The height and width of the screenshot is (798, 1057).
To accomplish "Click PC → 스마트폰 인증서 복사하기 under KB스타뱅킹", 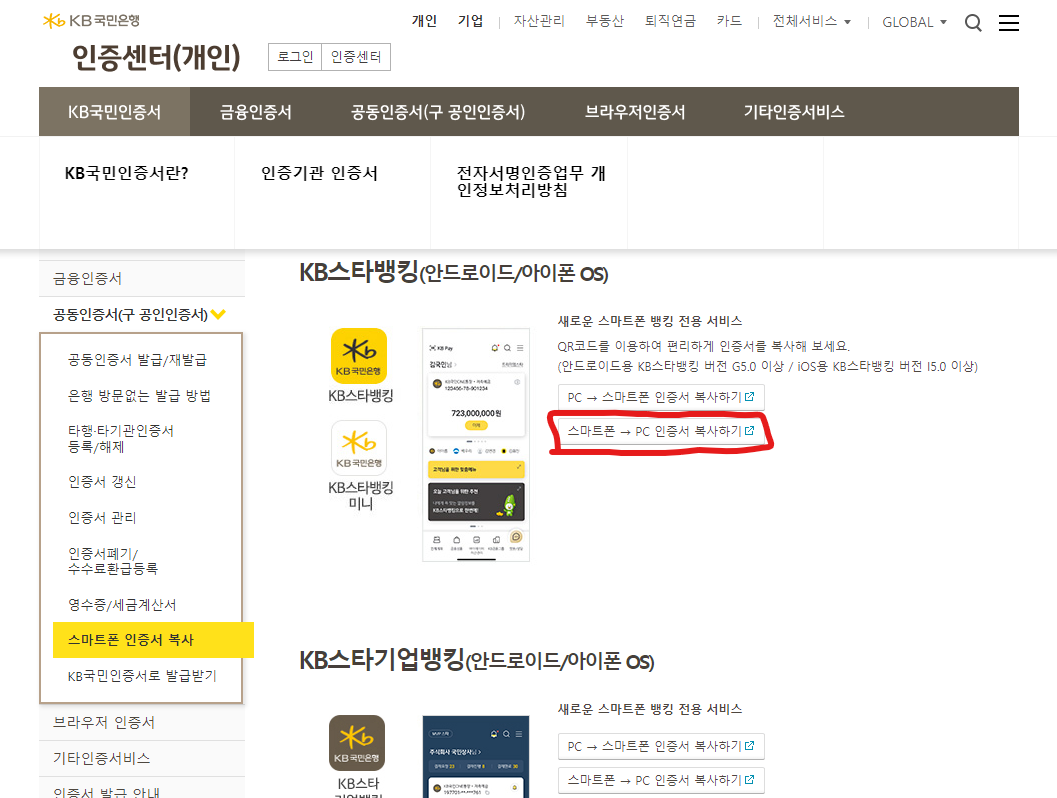I will pyautogui.click(x=661, y=397).
